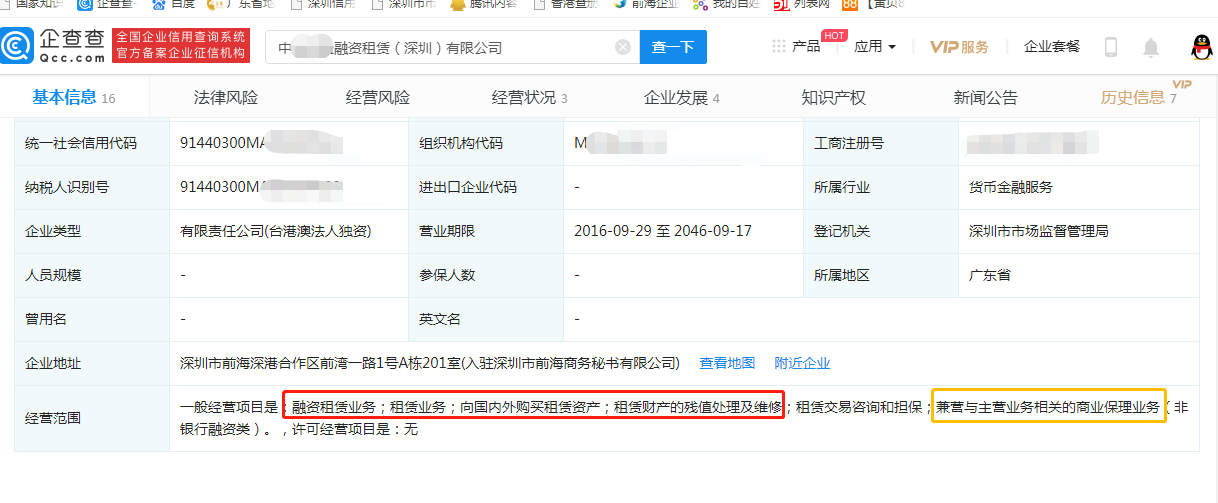Select the 登记机关 label cell

881,231
